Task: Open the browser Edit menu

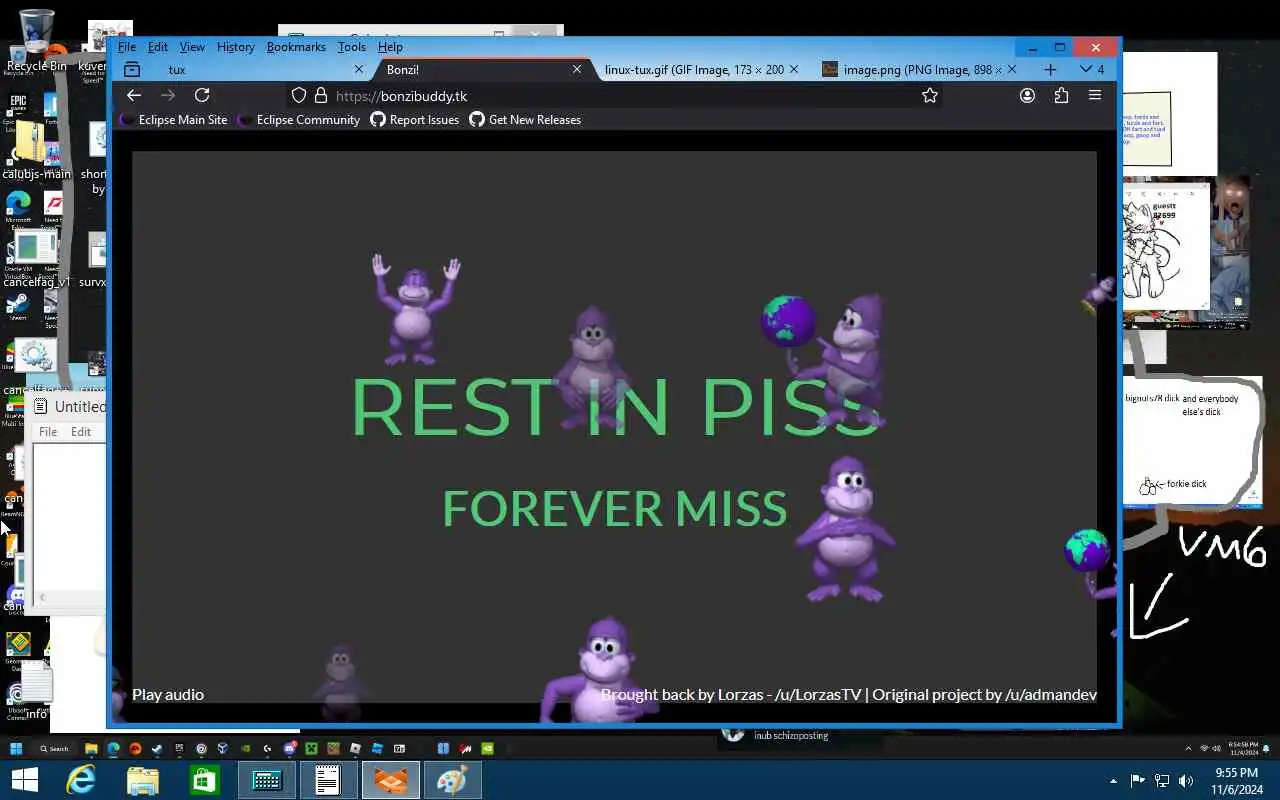Action: pos(158,47)
